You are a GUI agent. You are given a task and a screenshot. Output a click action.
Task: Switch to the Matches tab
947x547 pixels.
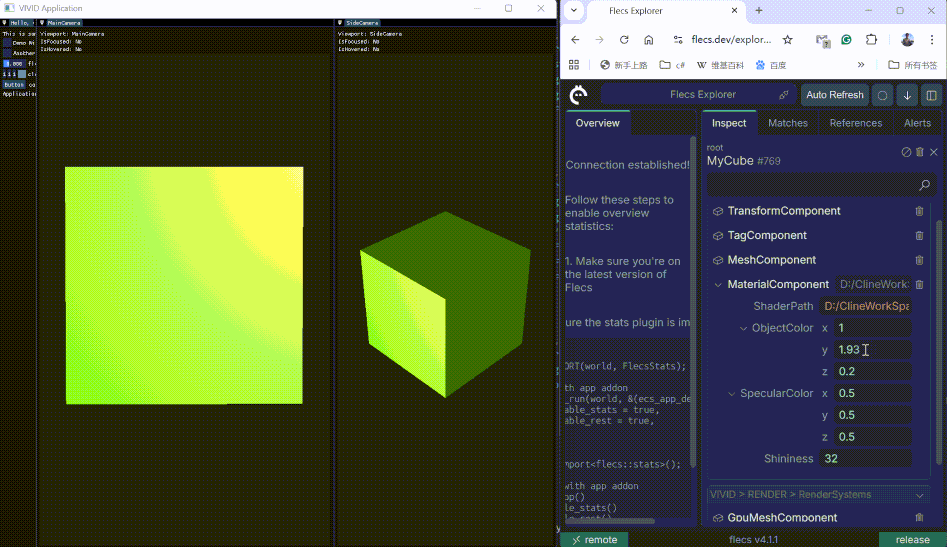(x=788, y=123)
